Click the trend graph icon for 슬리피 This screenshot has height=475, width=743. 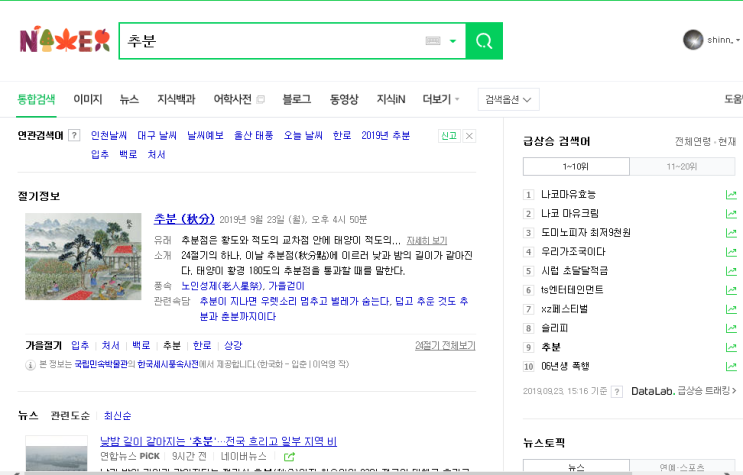(731, 328)
